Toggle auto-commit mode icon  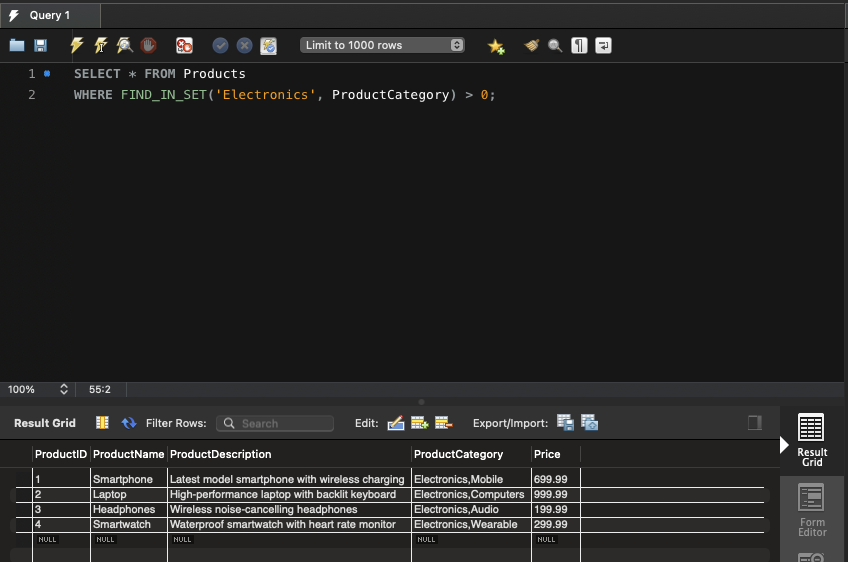268,45
